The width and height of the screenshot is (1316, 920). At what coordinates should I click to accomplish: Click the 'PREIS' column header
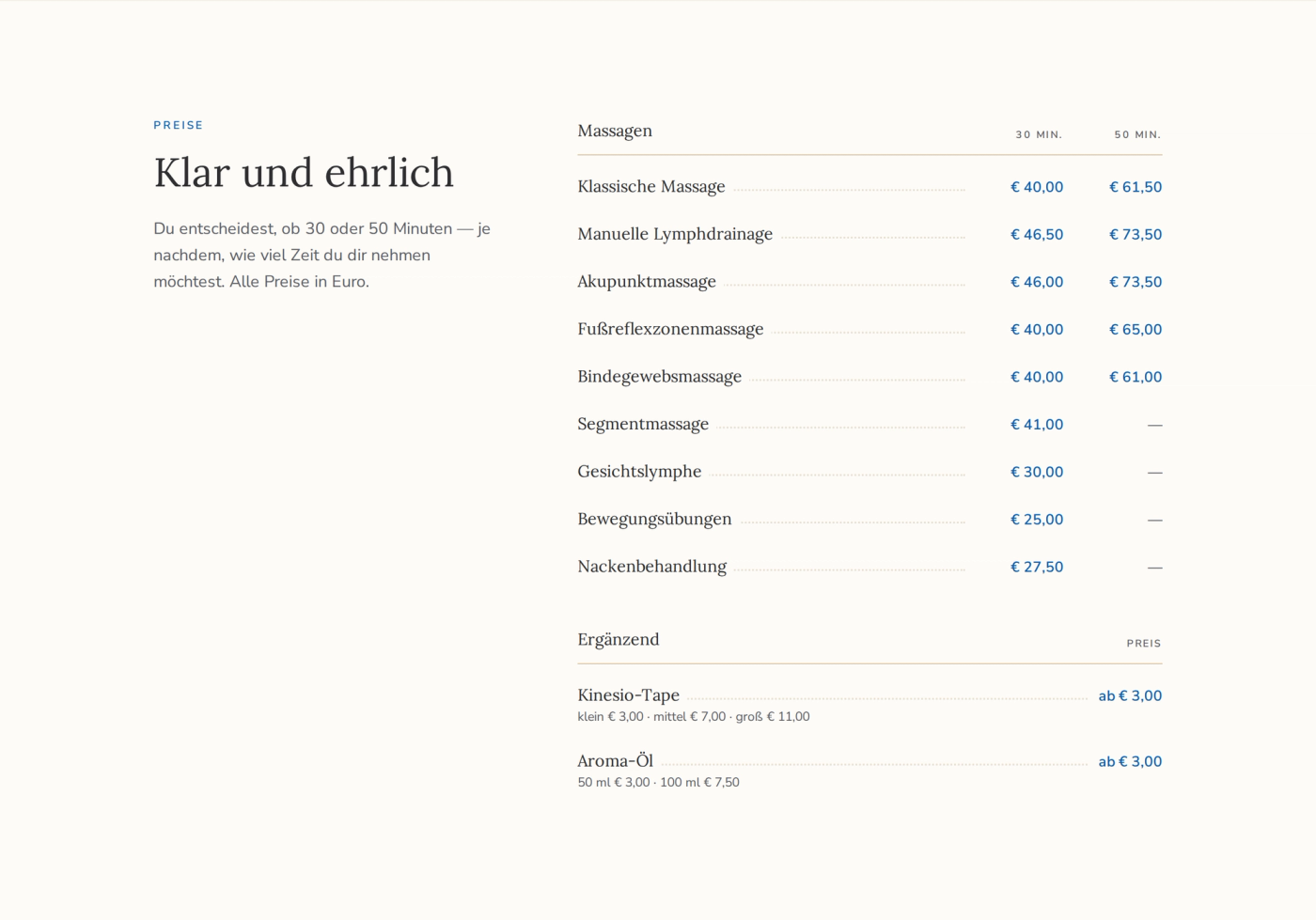tap(1144, 644)
